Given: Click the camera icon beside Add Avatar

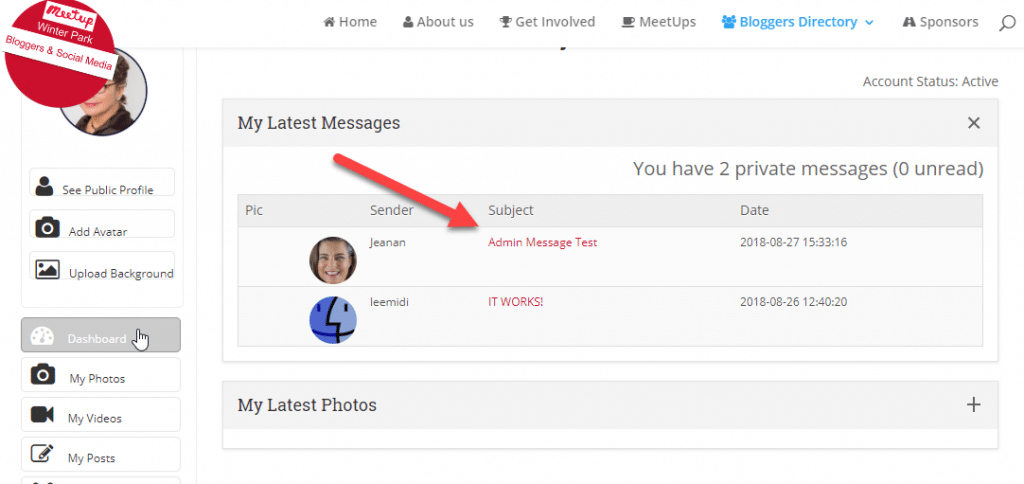Looking at the screenshot, I should (47, 228).
